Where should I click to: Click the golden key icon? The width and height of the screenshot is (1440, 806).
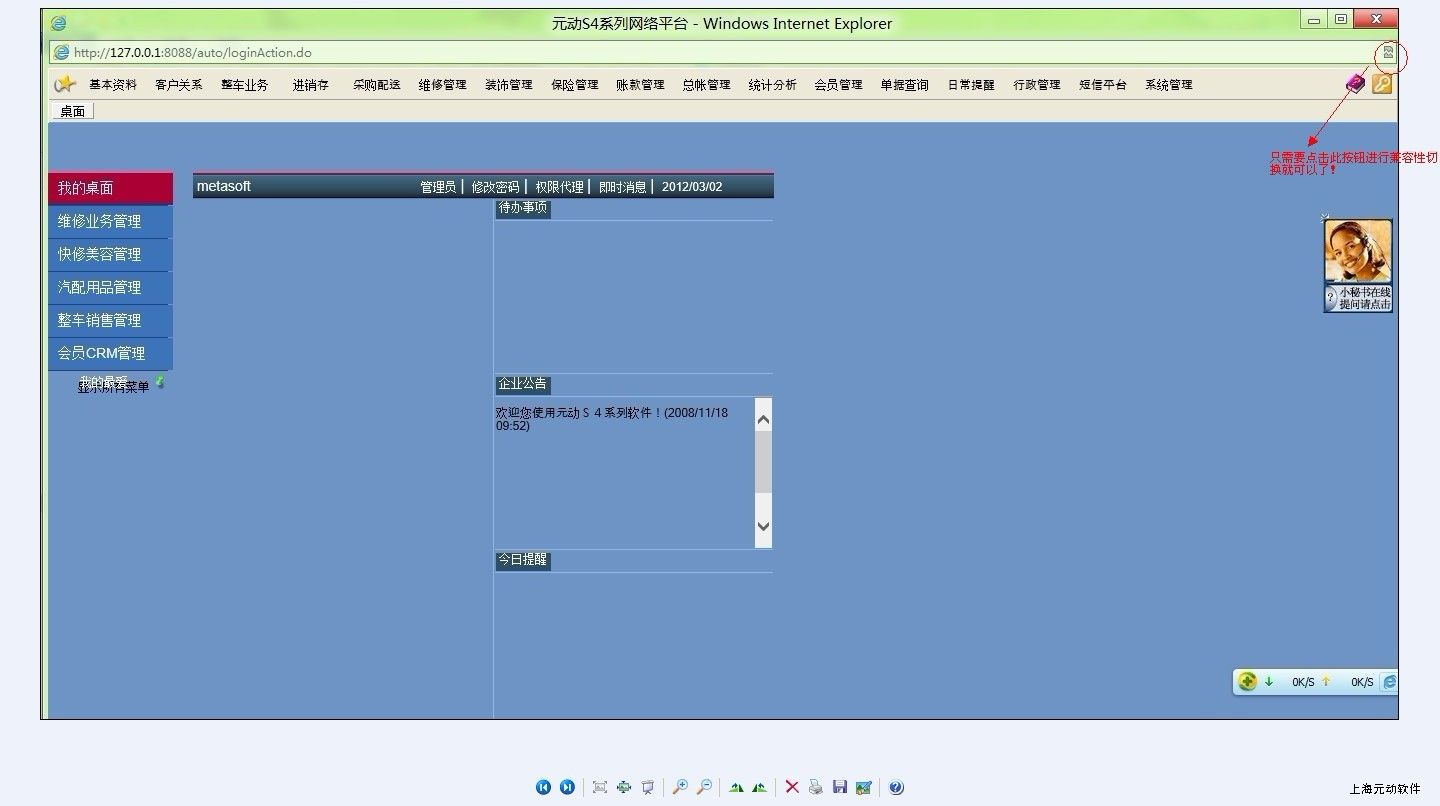[x=1382, y=84]
